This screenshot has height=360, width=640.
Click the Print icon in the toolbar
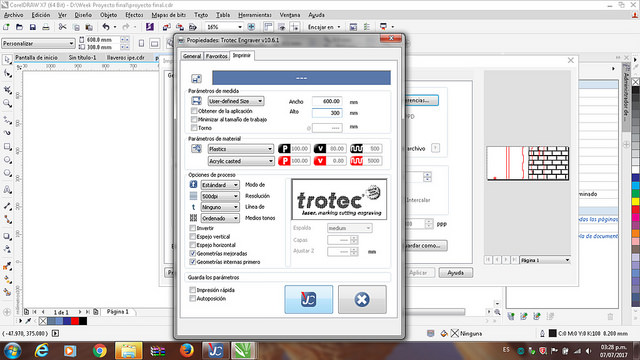(46, 27)
